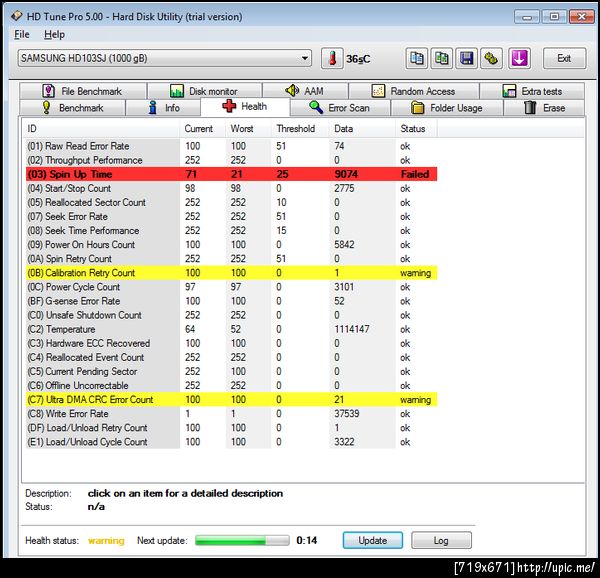Click copy screenshot to clipboard icon
The width and height of the screenshot is (600, 578).
click(x=442, y=59)
